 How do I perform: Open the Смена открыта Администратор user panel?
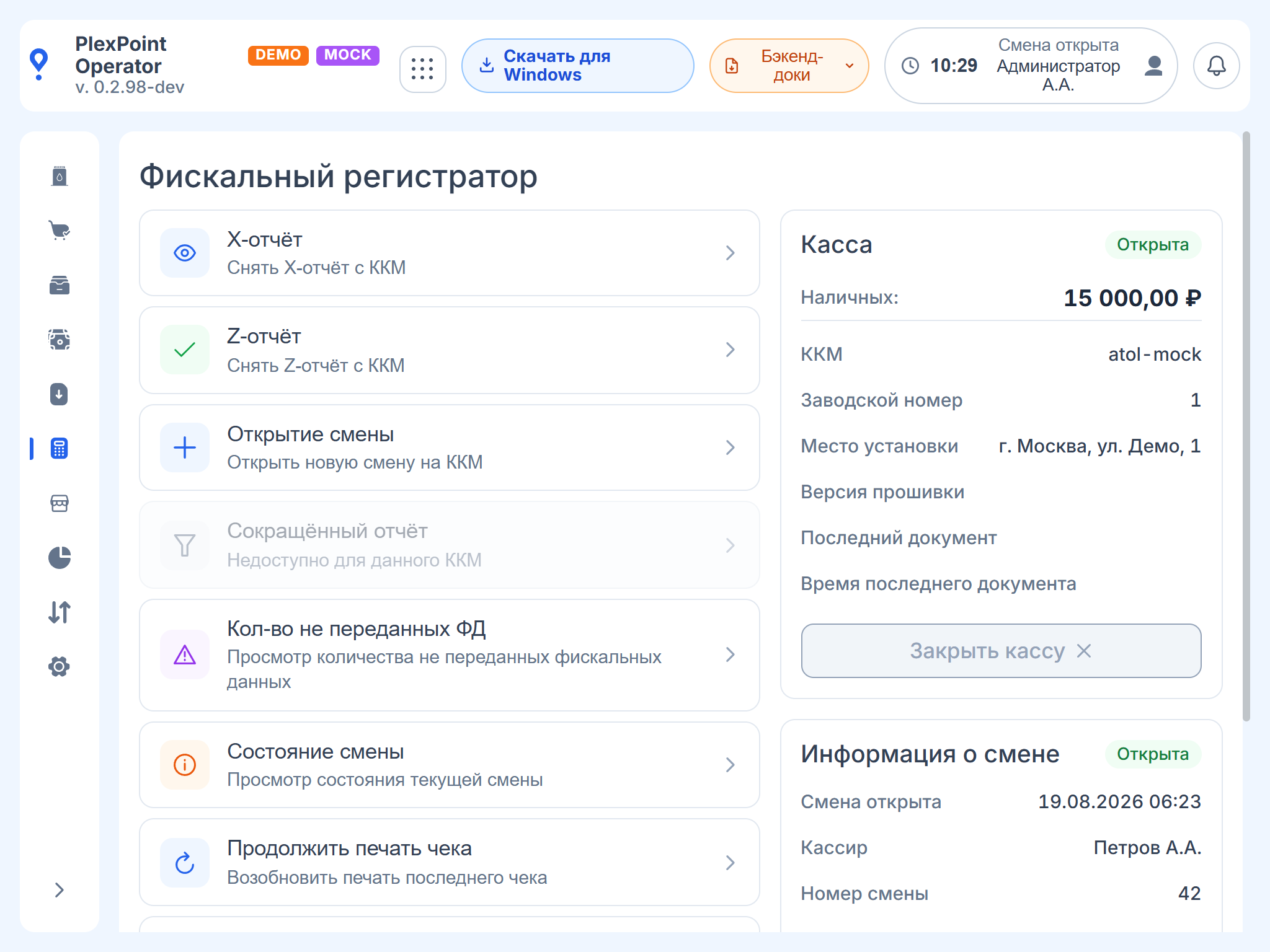[1031, 66]
